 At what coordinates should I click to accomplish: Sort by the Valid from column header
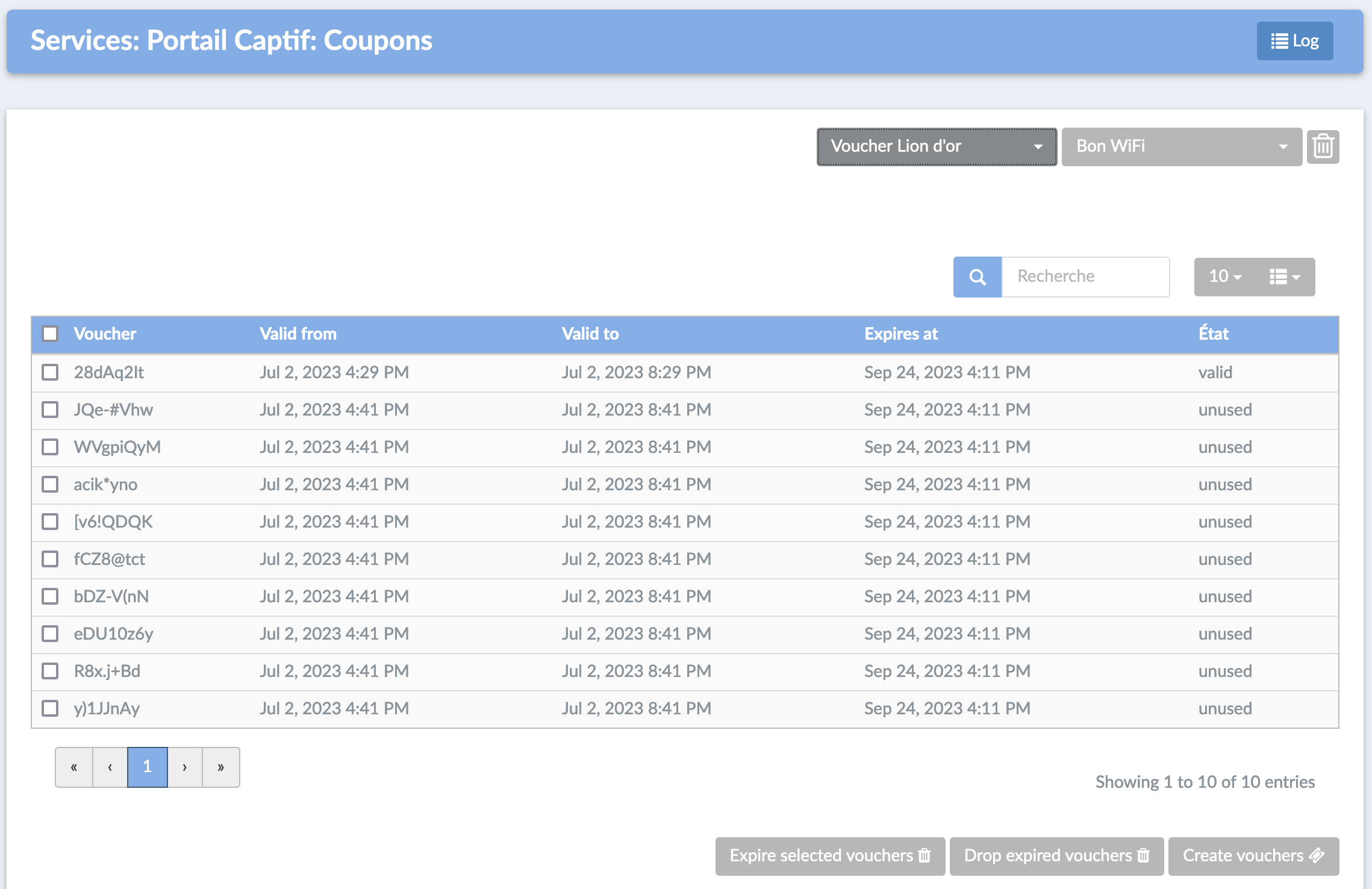(298, 334)
